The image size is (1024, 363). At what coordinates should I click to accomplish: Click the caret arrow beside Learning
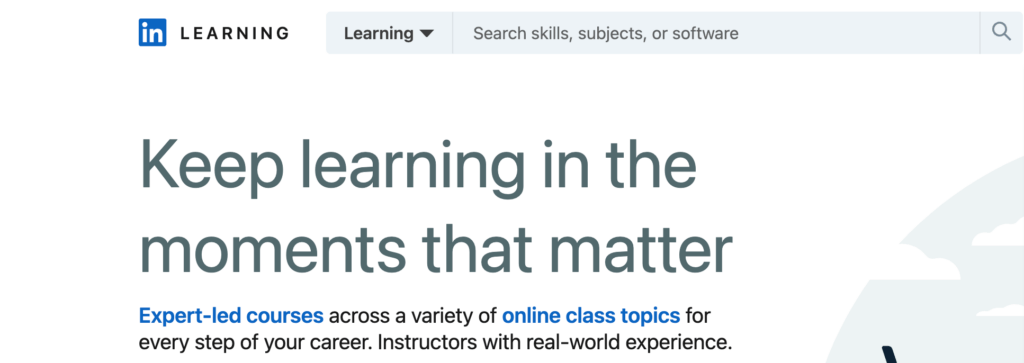426,33
